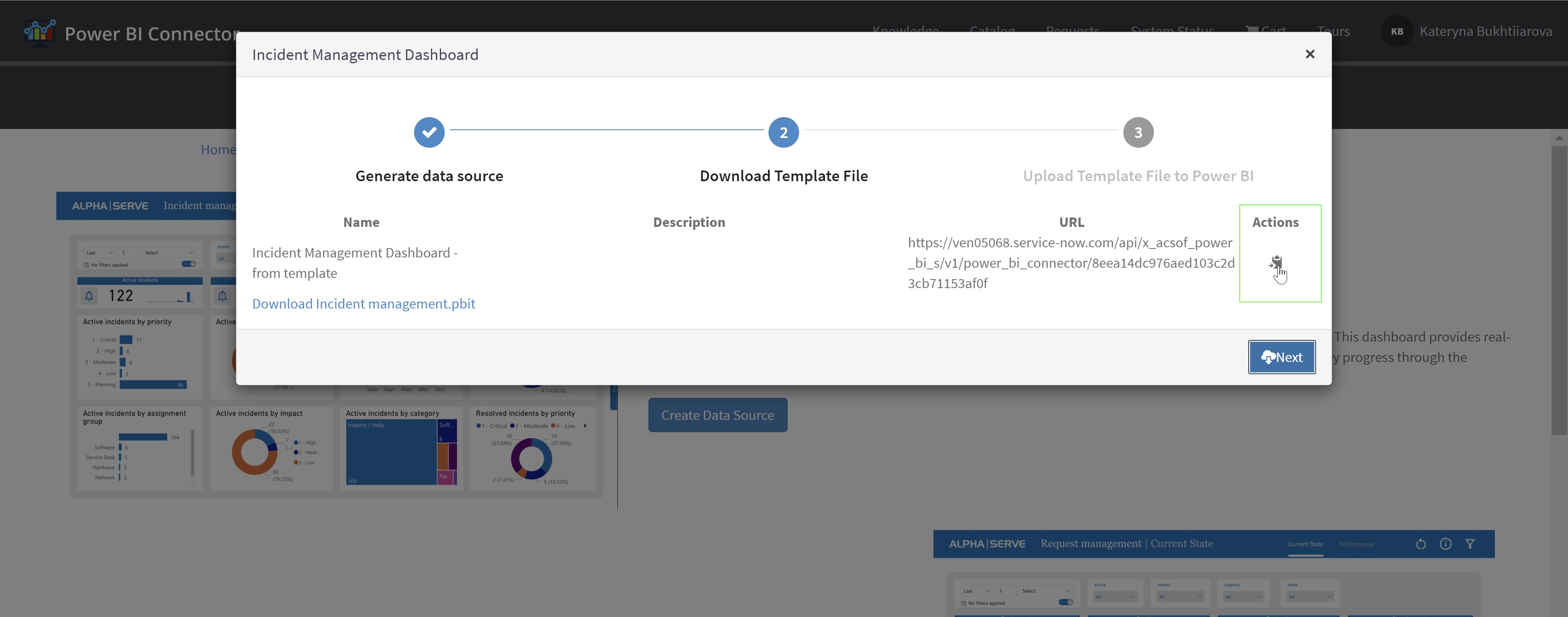Image resolution: width=1568 pixels, height=617 pixels.
Task: Select the Current State tab
Action: coord(1305,544)
